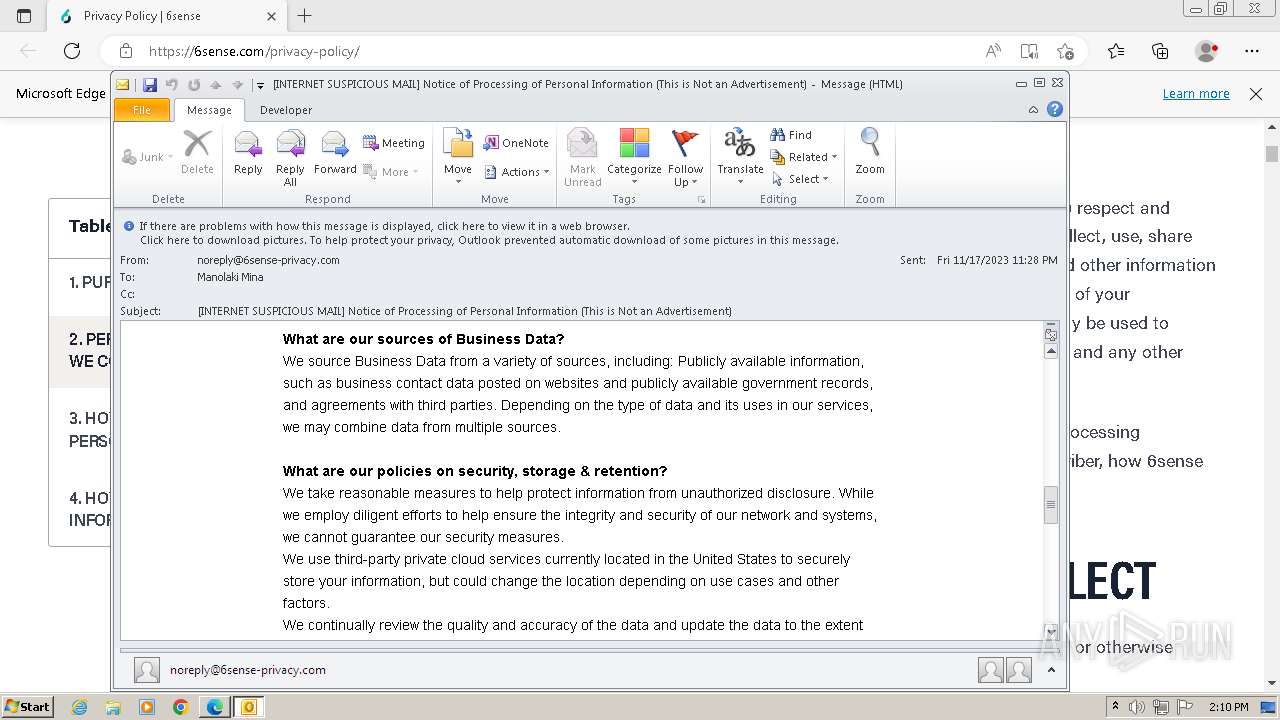The height and width of the screenshot is (720, 1280).
Task: Create a Meeting reply
Action: [394, 143]
